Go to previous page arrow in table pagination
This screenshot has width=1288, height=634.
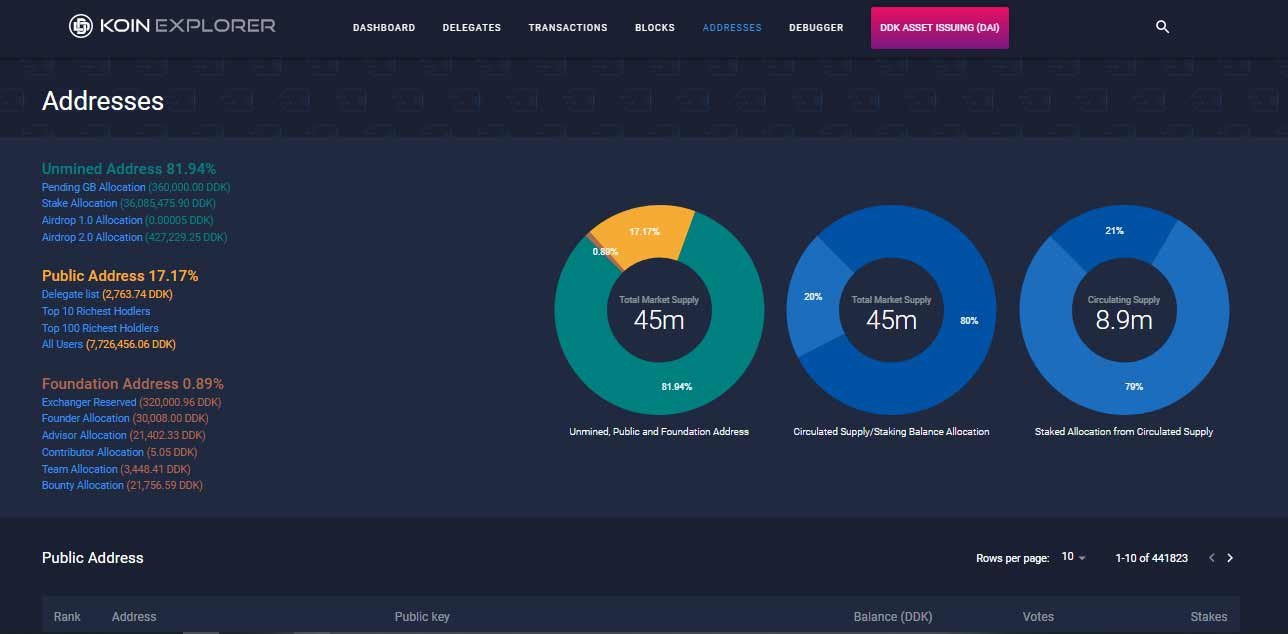point(1212,558)
